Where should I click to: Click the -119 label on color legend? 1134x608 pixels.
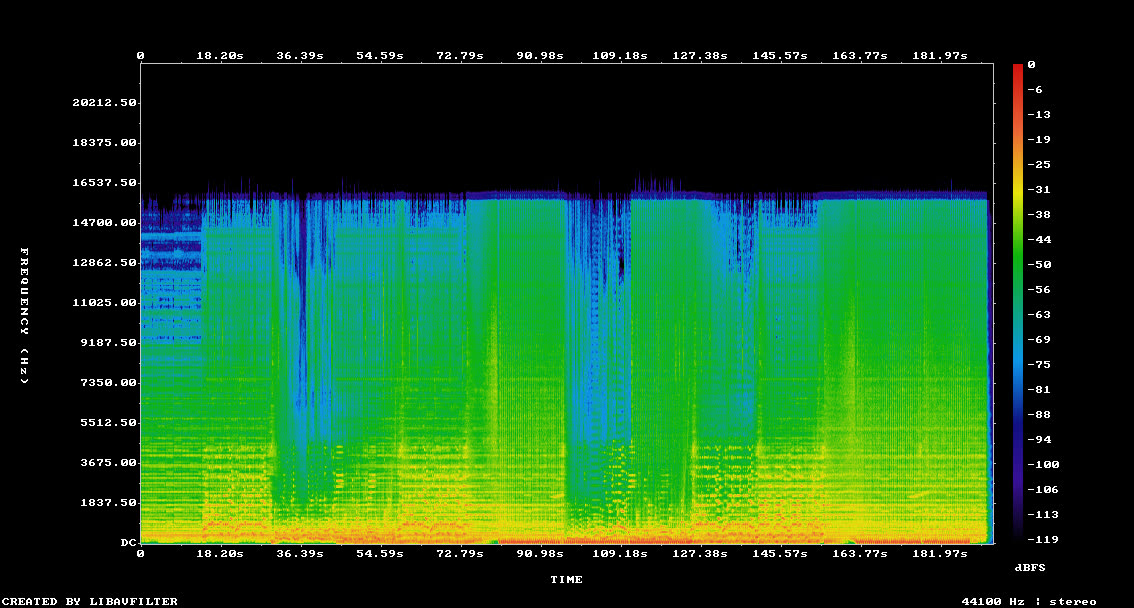point(1043,539)
